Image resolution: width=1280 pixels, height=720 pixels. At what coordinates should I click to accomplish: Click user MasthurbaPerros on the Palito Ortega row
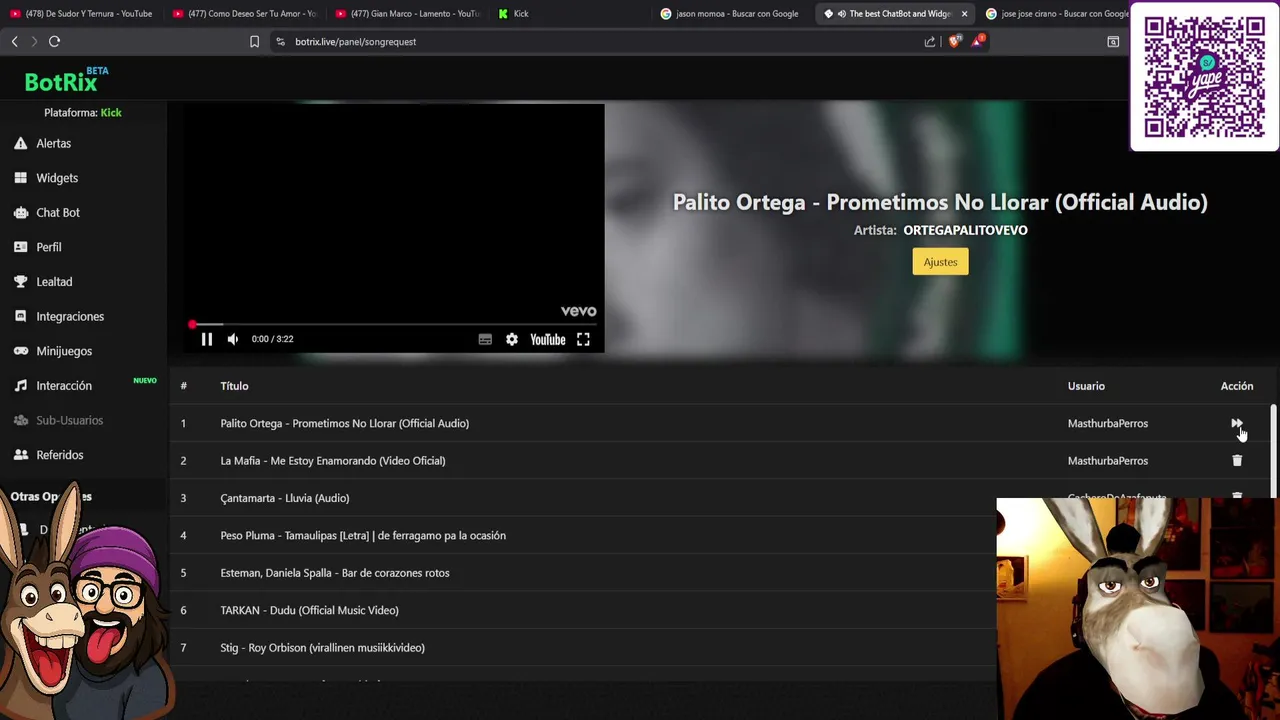pyautogui.click(x=1108, y=423)
